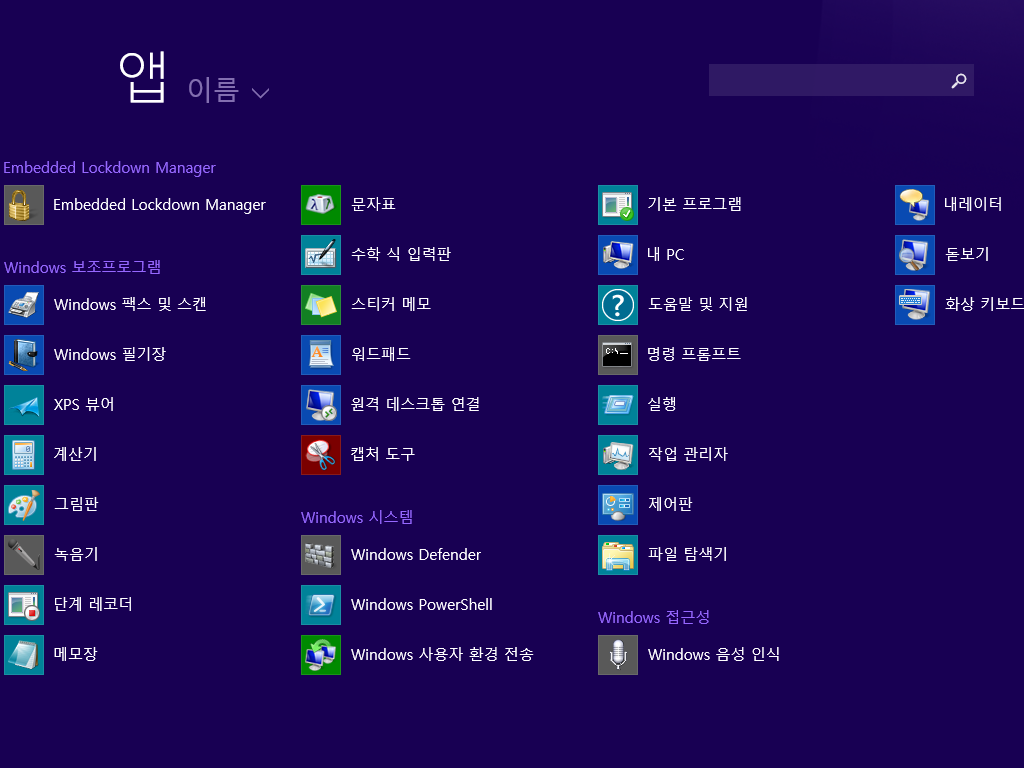Select the Windows 접근성 group header
1024x768 pixels.
(654, 617)
